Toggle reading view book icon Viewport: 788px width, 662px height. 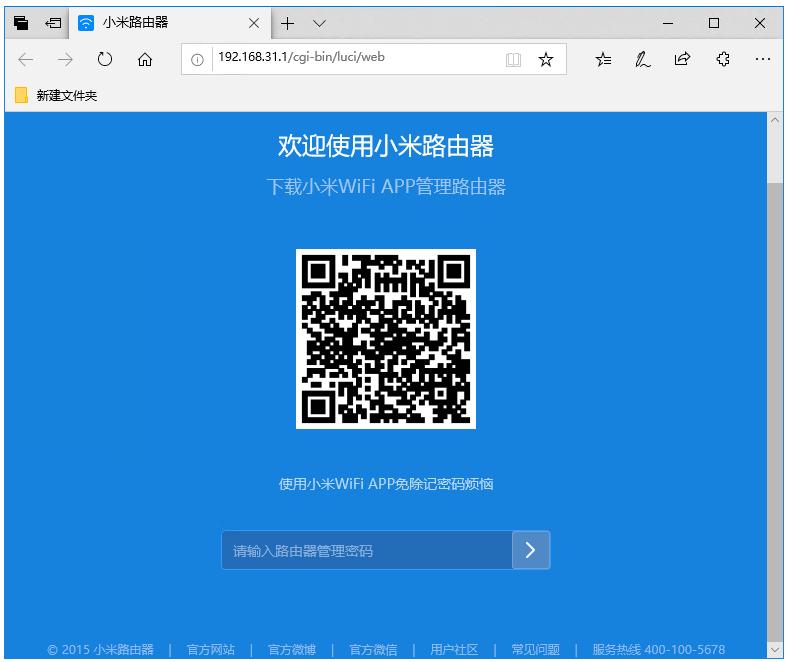coord(513,60)
